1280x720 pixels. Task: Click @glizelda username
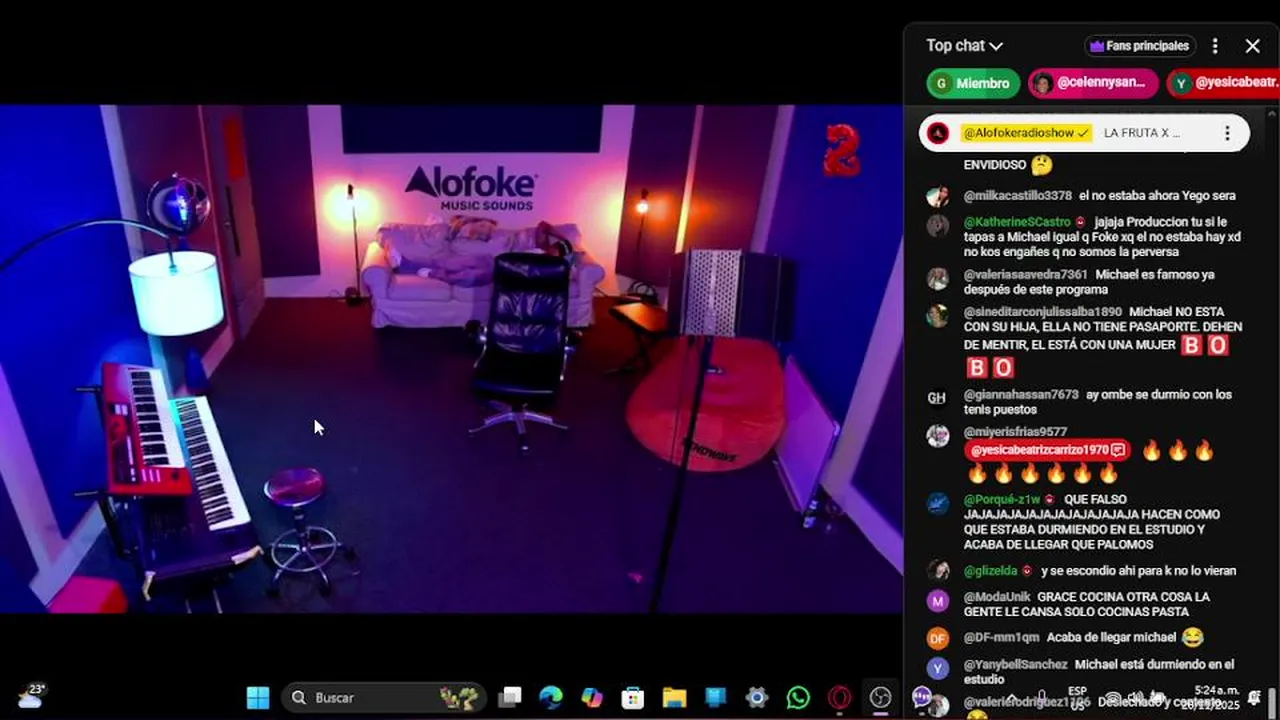[990, 571]
